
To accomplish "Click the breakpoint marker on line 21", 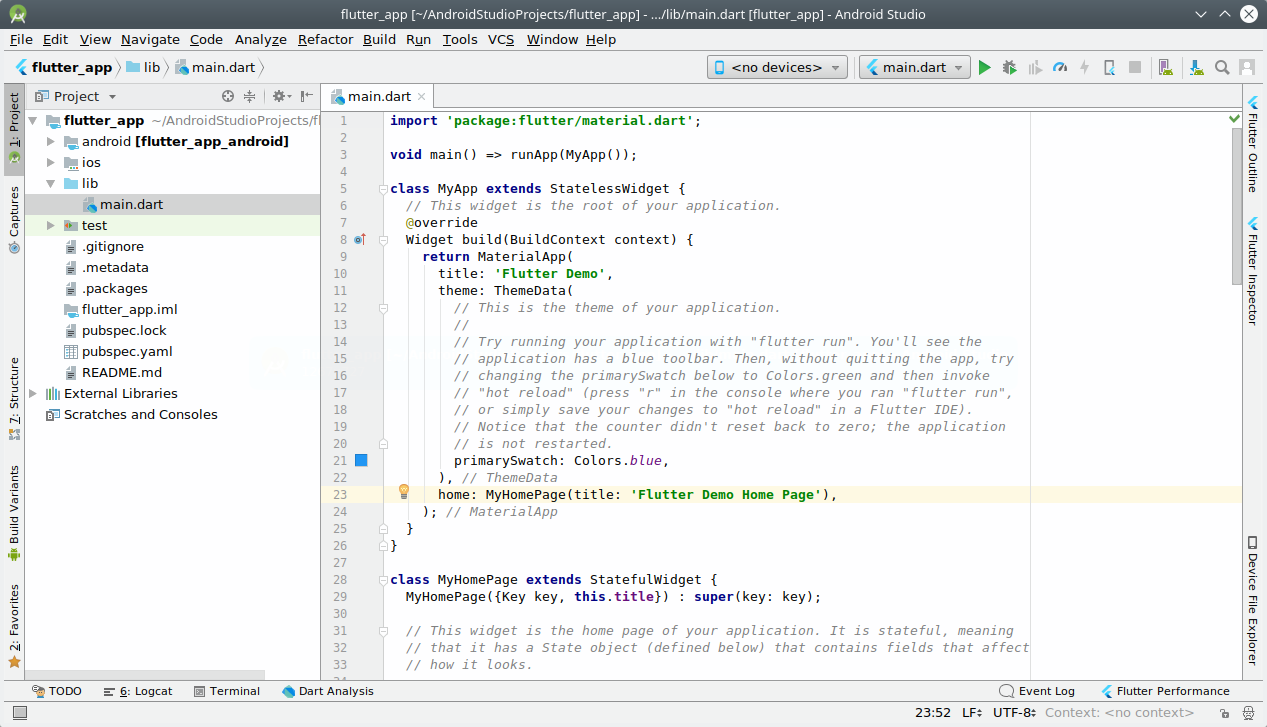I will coord(361,460).
